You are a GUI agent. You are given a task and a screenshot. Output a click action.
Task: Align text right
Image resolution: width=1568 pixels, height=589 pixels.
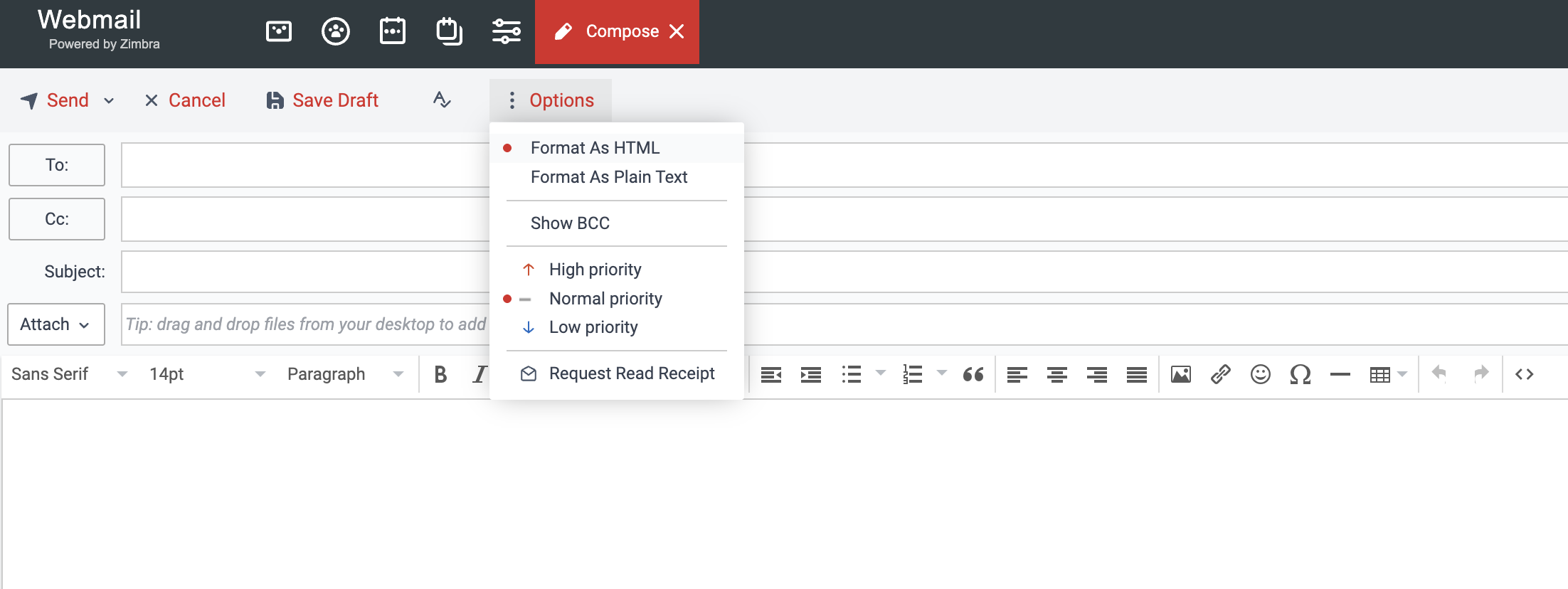[x=1097, y=374]
